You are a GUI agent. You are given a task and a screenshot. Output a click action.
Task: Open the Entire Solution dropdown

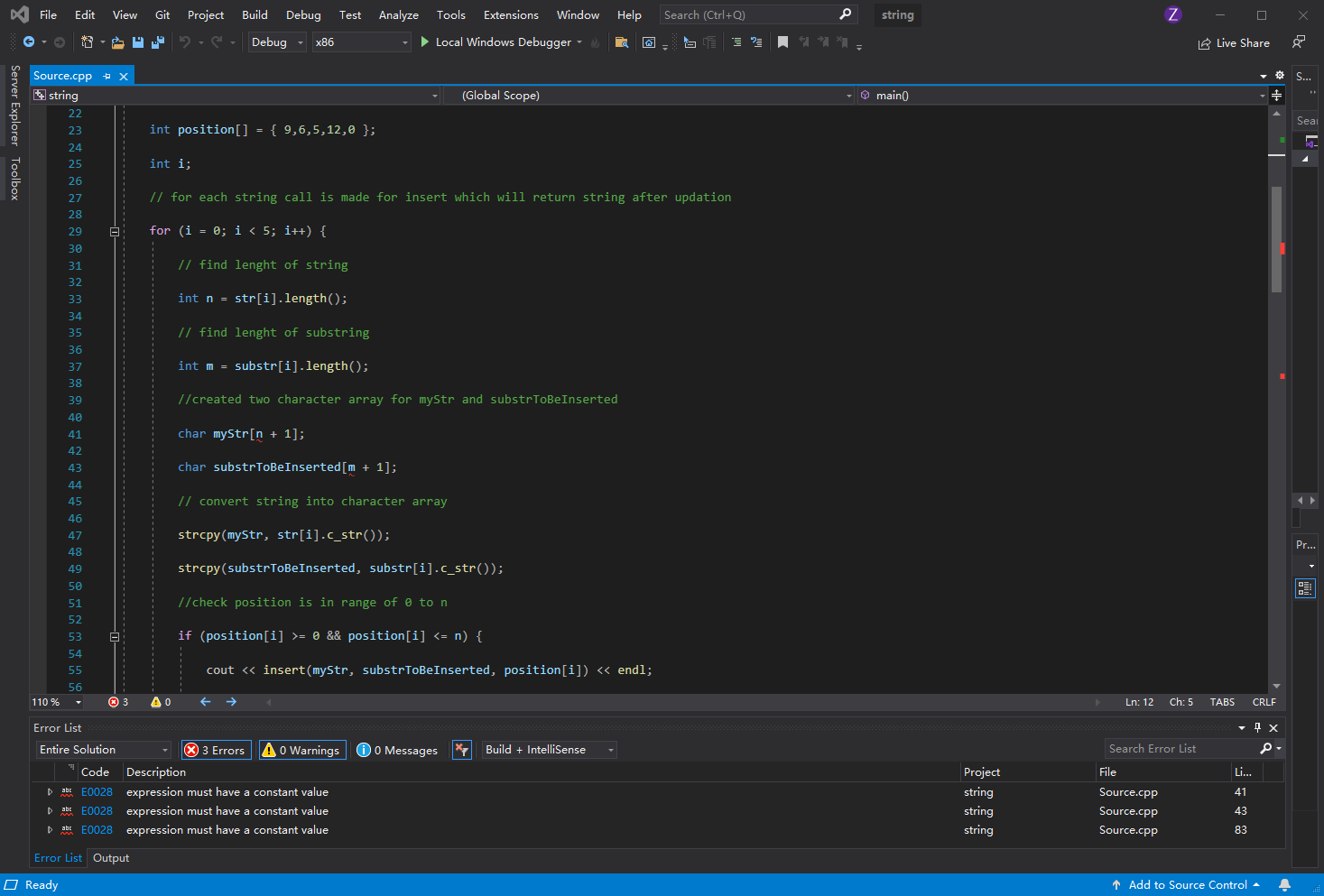pos(103,749)
